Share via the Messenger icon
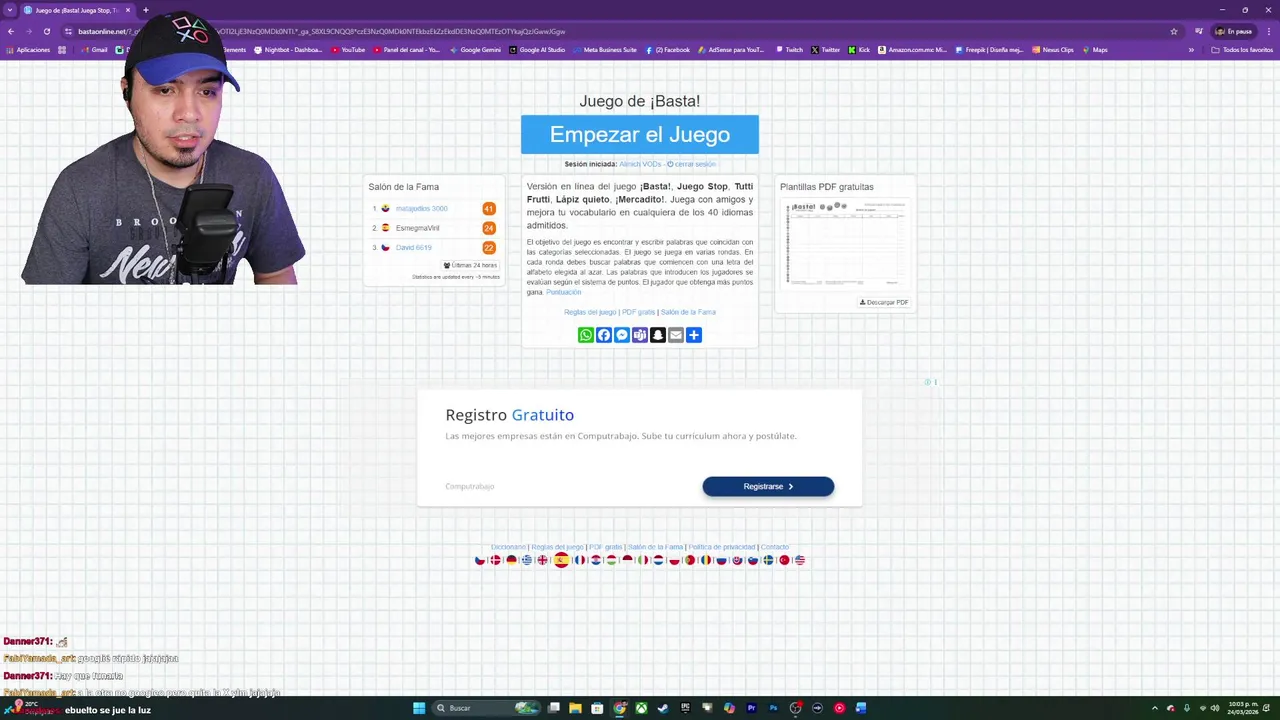 point(622,335)
